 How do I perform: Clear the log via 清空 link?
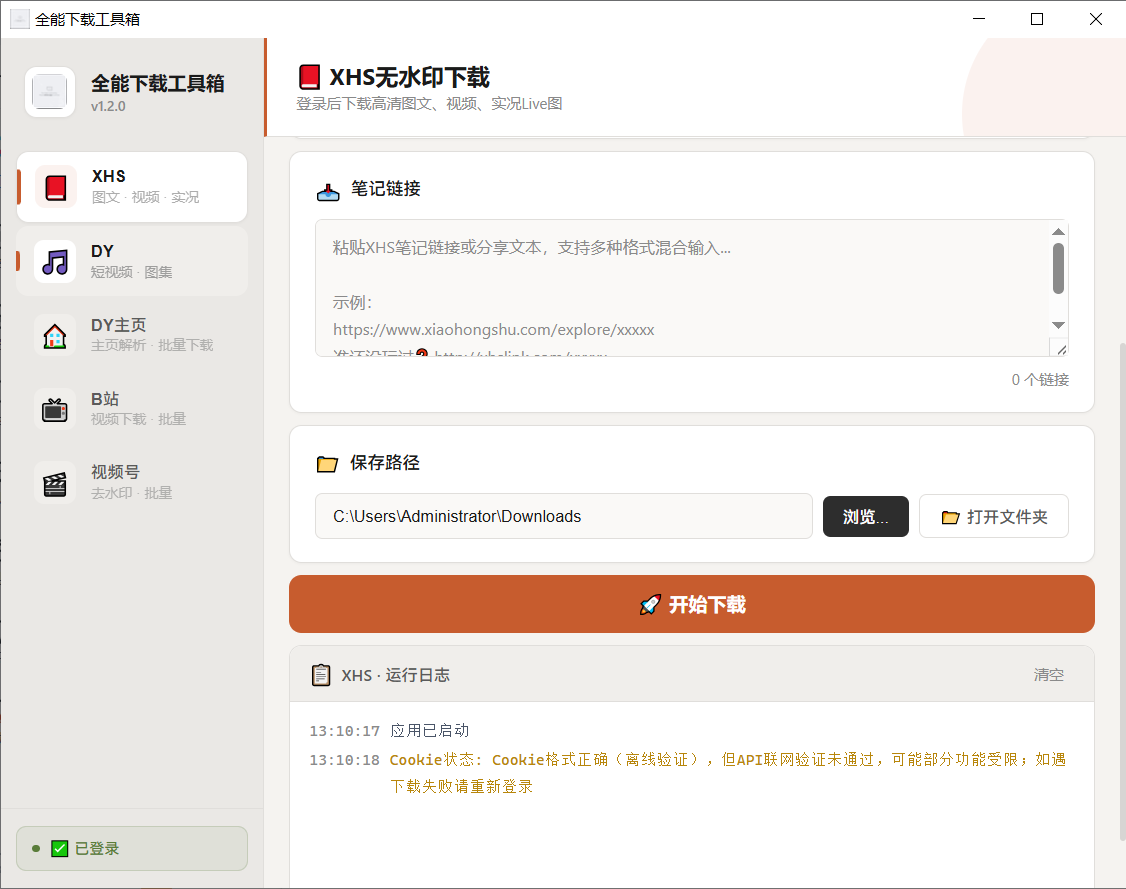click(x=1048, y=675)
